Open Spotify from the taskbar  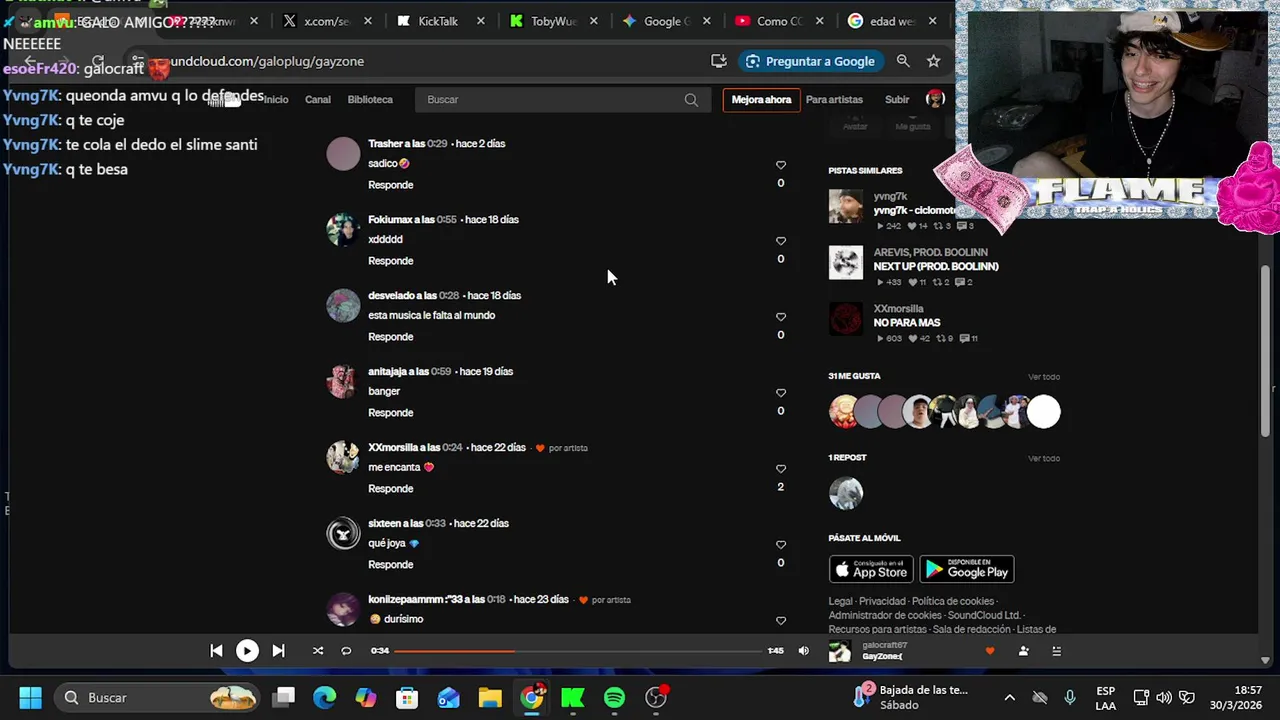[x=614, y=698]
